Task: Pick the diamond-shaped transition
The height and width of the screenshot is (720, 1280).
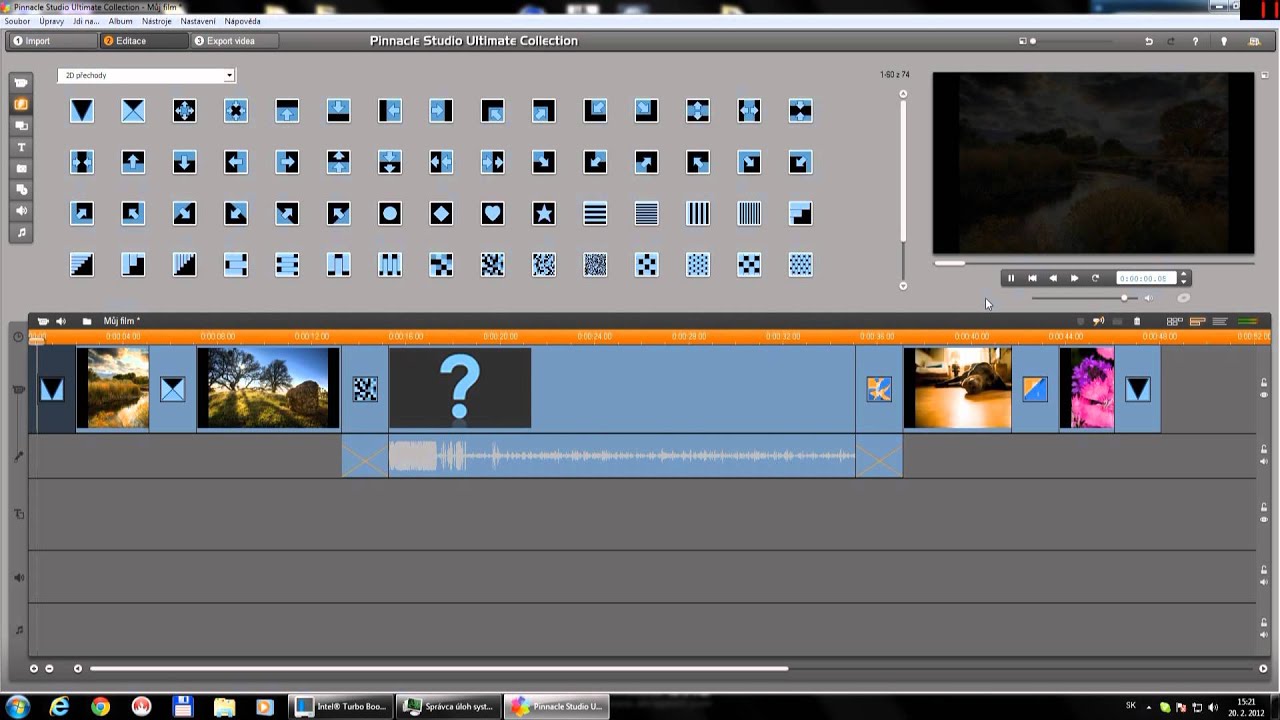Action: (441, 213)
